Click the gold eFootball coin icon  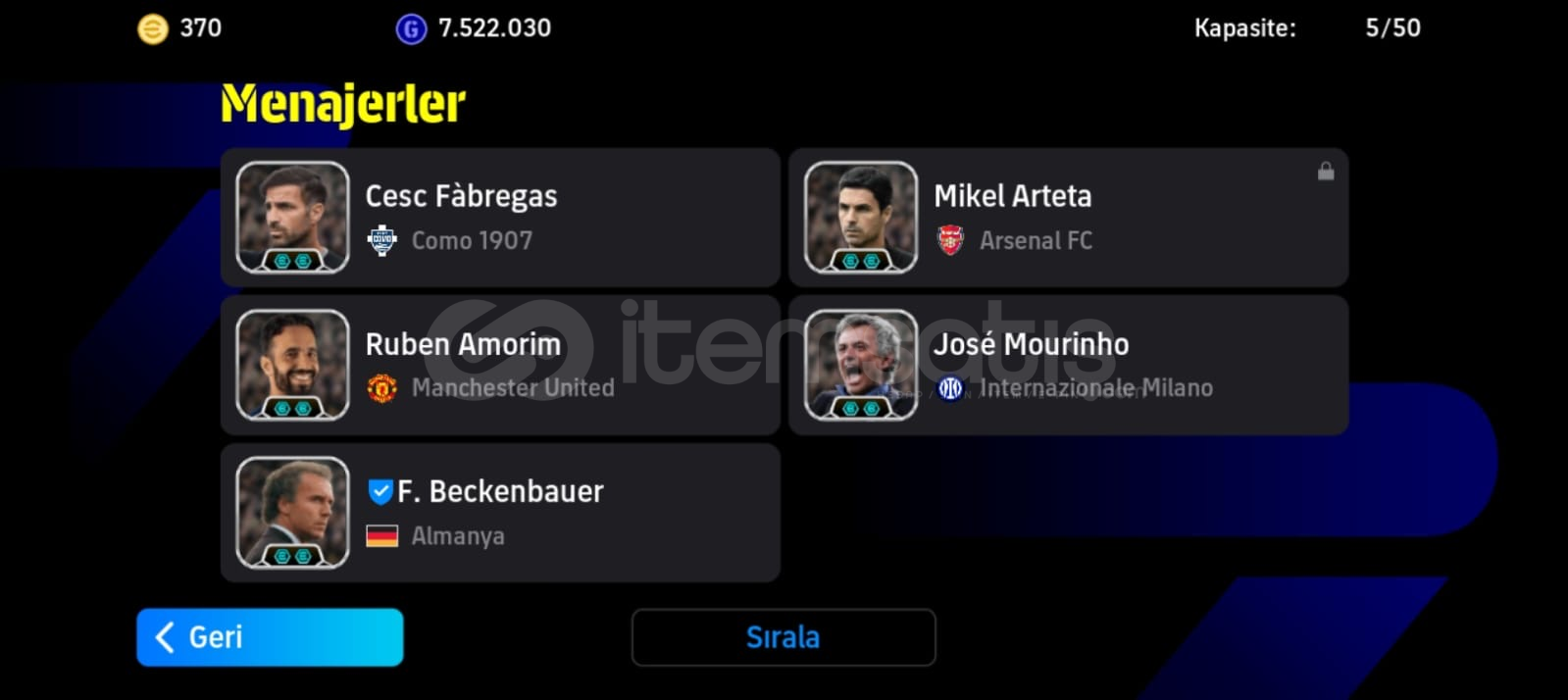click(x=152, y=28)
